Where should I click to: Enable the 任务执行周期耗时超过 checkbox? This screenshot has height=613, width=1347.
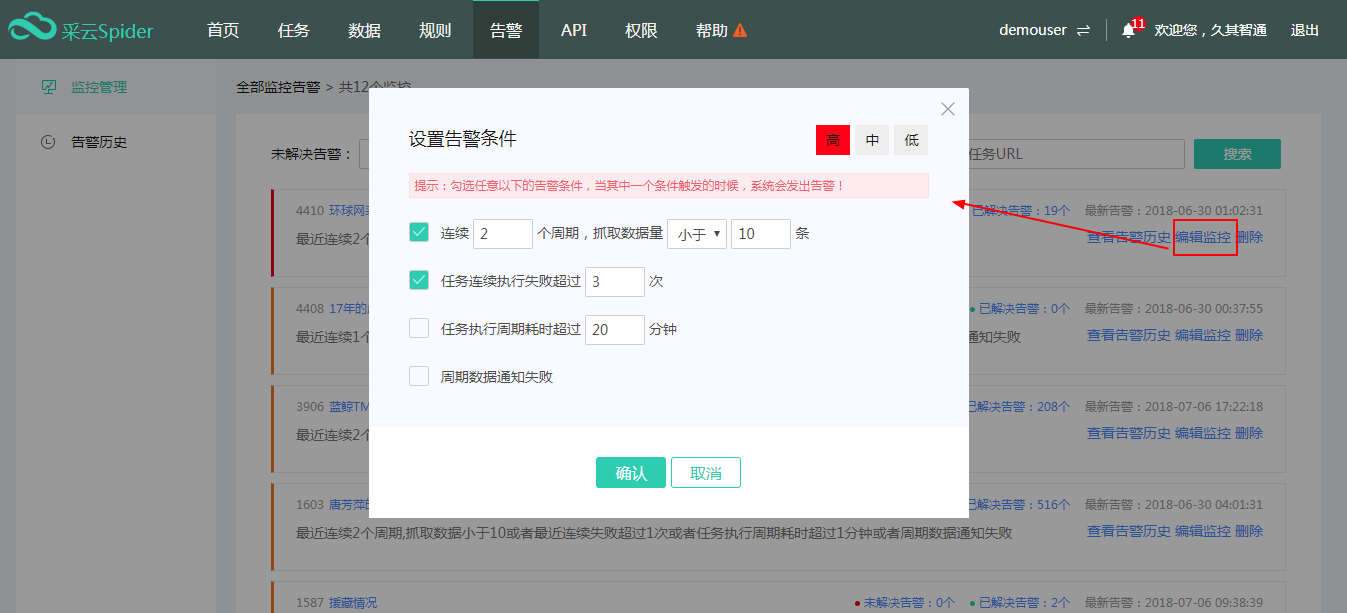[419, 328]
